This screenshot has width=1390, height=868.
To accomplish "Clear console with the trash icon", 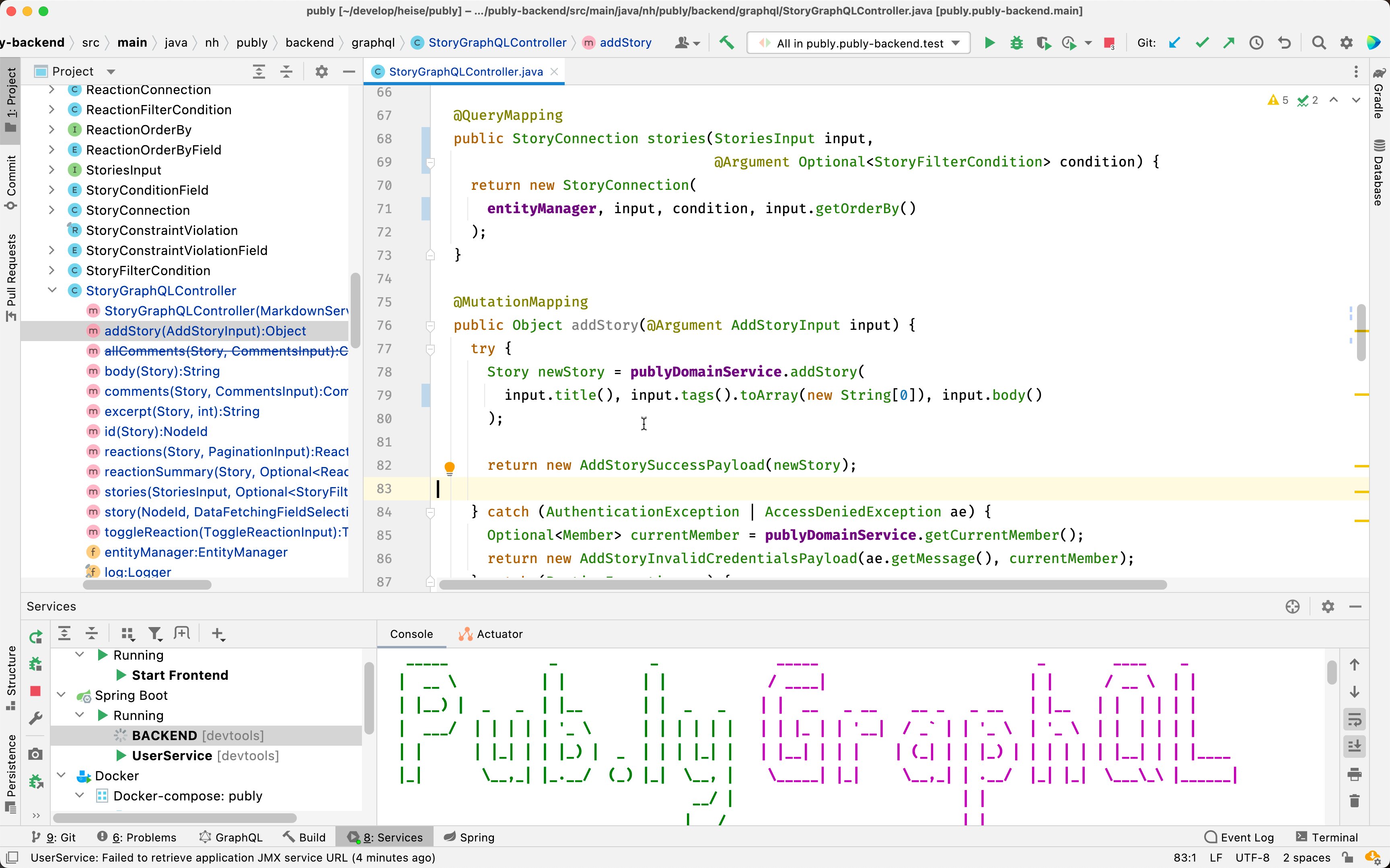I will [x=1355, y=801].
